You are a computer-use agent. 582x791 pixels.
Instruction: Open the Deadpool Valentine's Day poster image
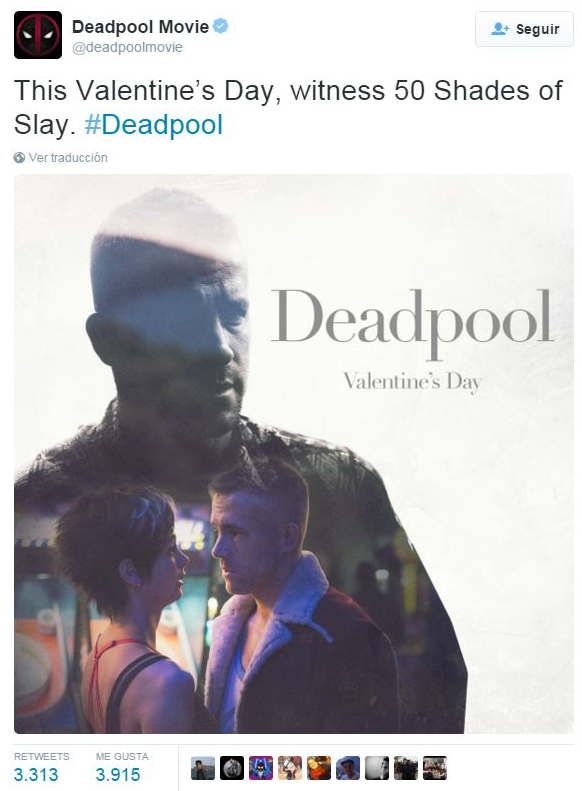(x=294, y=454)
